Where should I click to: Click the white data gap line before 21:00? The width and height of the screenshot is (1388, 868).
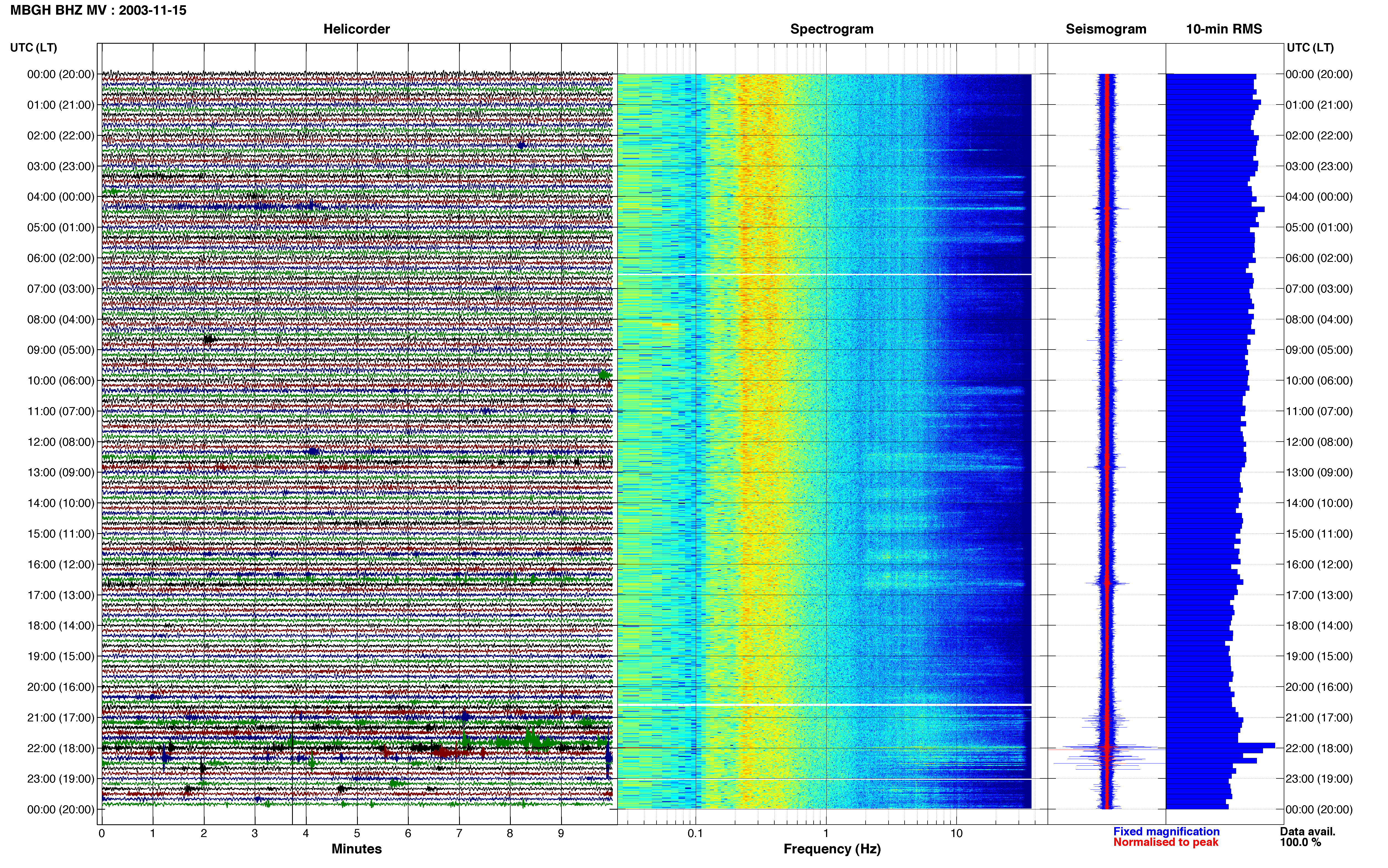tap(824, 704)
